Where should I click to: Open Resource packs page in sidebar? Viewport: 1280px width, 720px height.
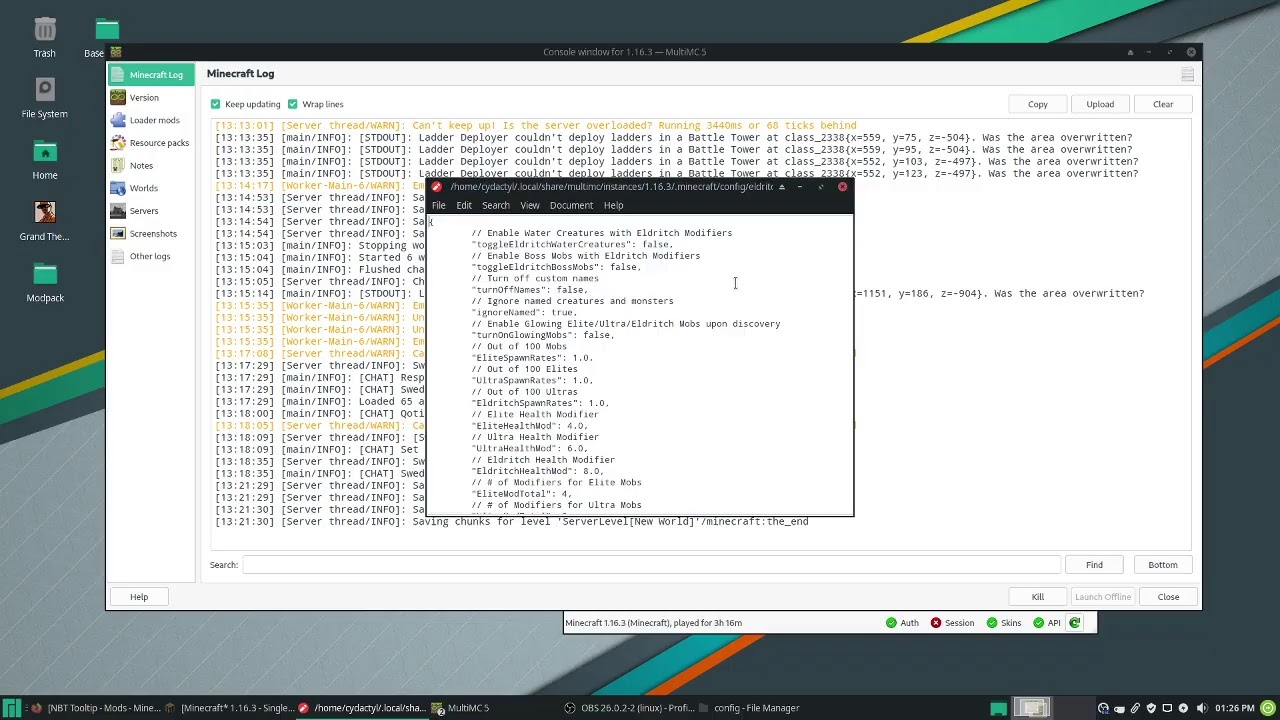[150, 143]
